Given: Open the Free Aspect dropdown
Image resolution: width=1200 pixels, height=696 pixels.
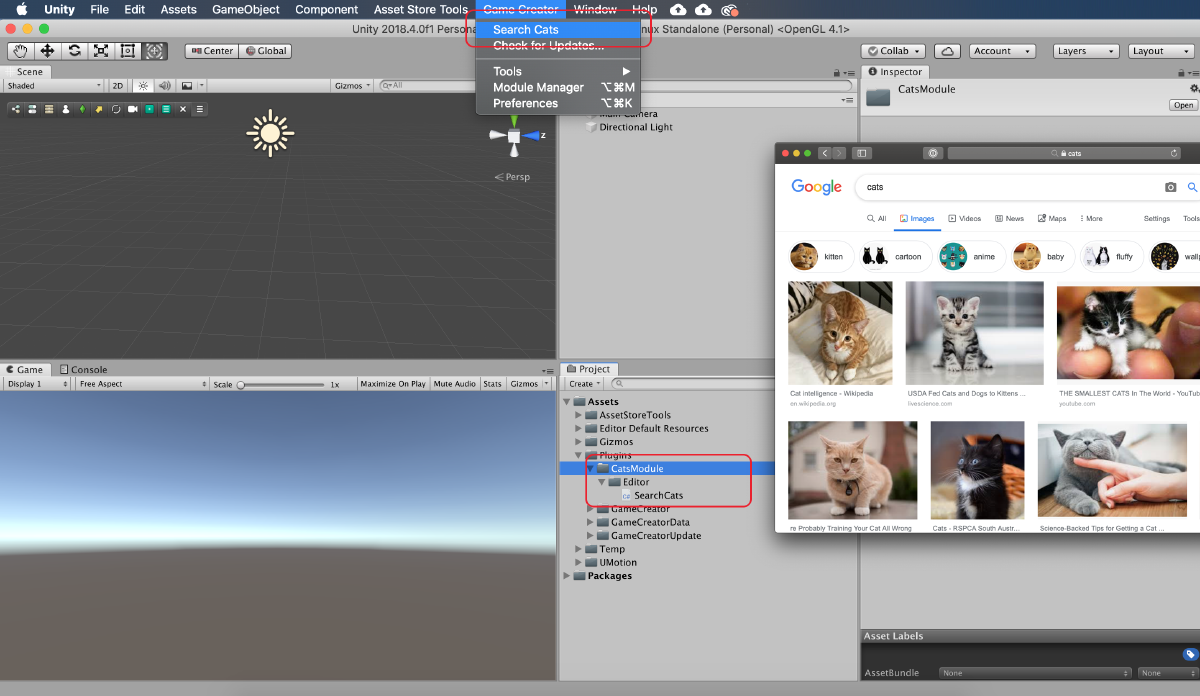Looking at the screenshot, I should click(x=143, y=384).
